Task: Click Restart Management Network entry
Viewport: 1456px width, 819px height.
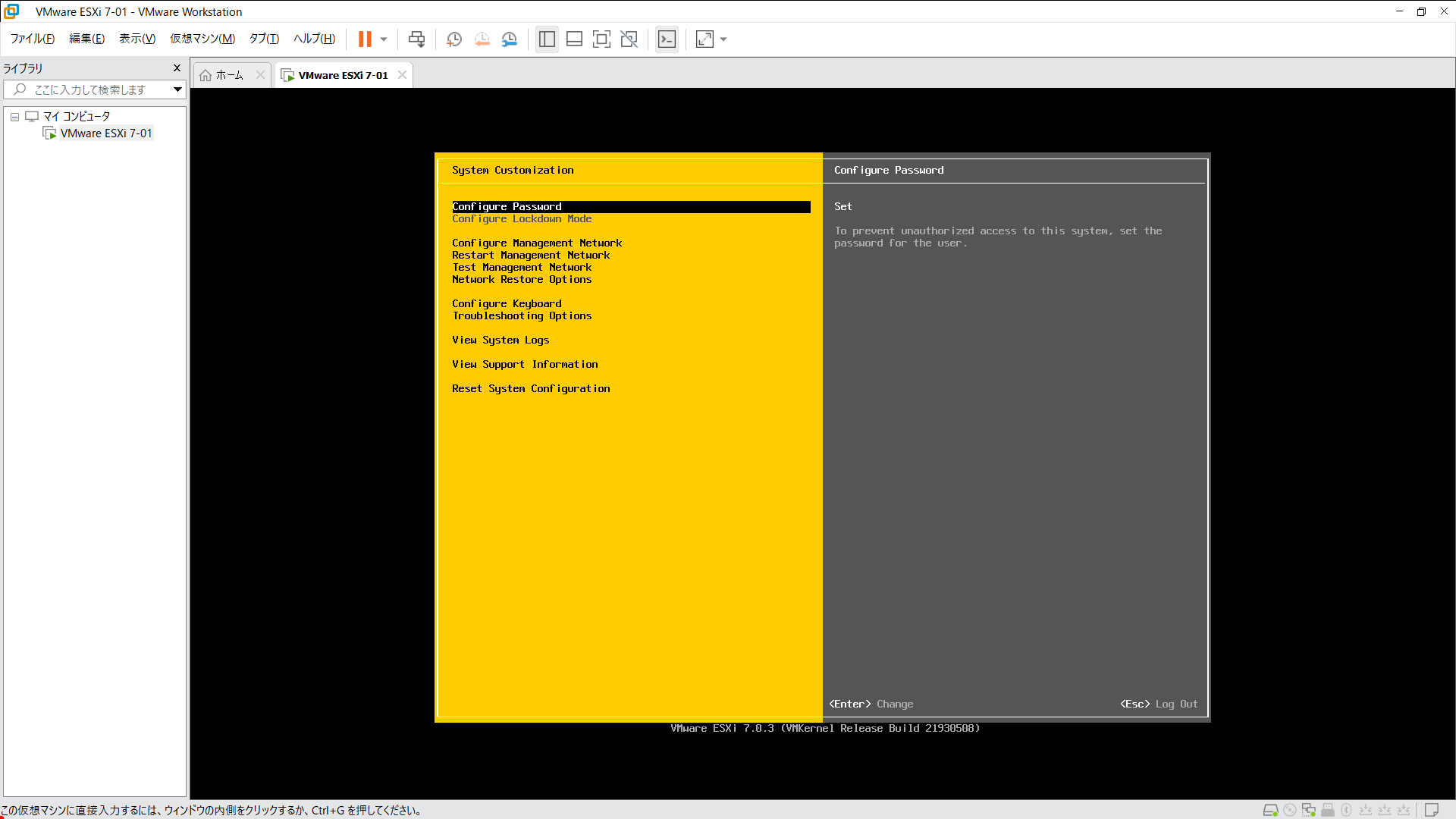Action: tap(531, 256)
